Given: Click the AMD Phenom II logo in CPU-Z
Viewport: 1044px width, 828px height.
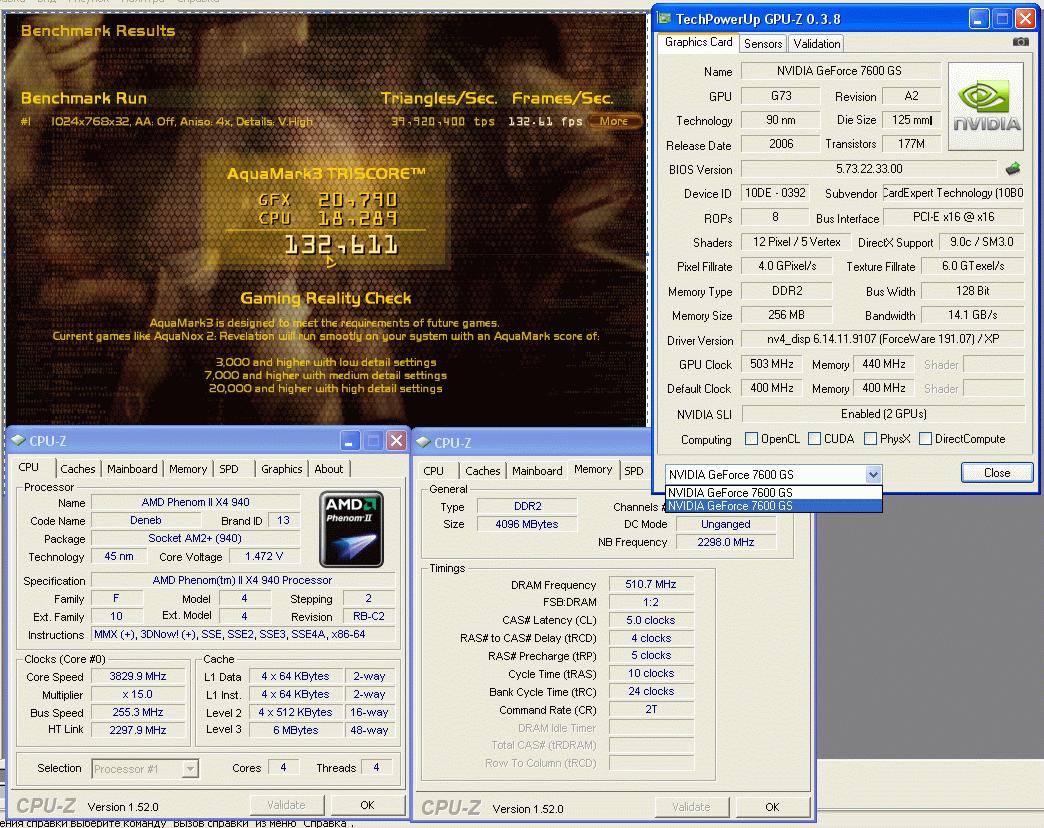Looking at the screenshot, I should [x=351, y=529].
